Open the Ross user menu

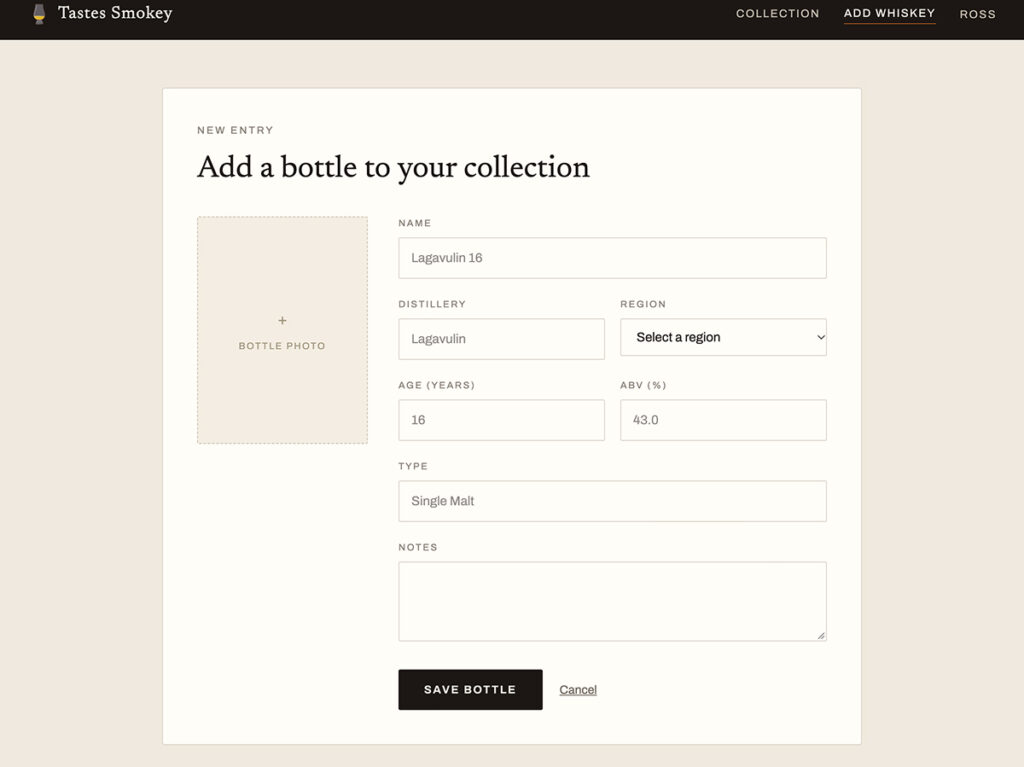pyautogui.click(x=977, y=14)
